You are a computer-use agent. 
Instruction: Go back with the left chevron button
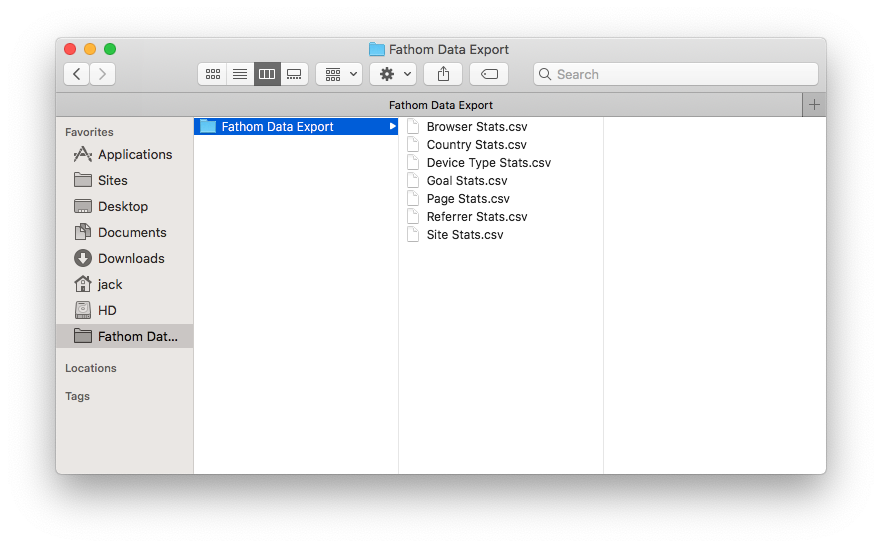pyautogui.click(x=76, y=74)
